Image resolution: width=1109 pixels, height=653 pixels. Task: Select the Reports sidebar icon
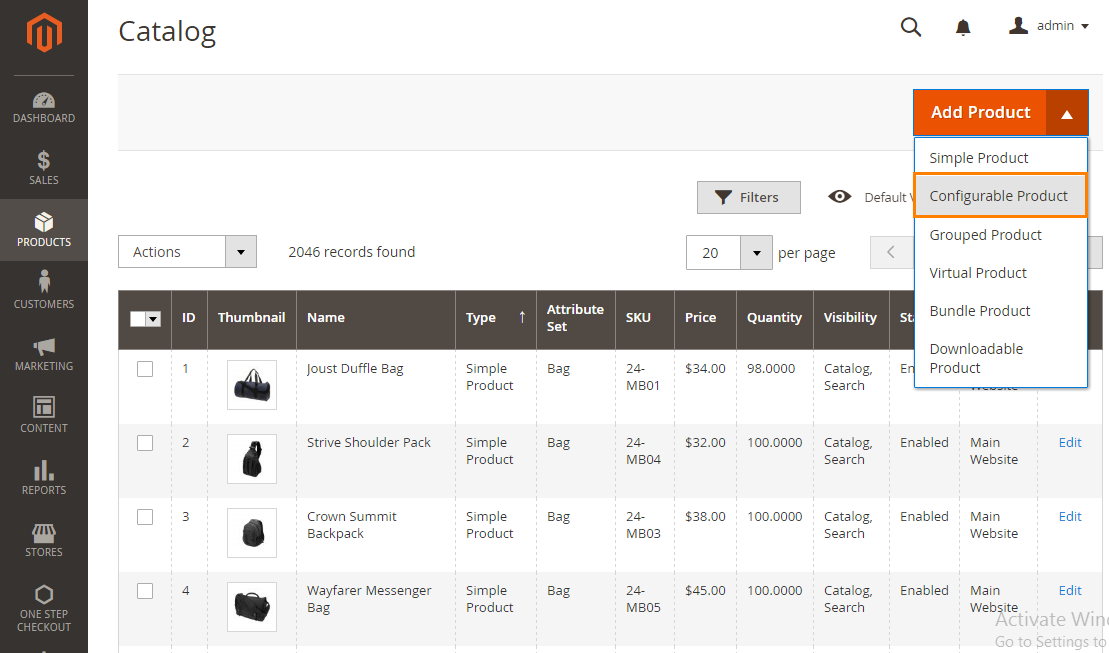(44, 470)
